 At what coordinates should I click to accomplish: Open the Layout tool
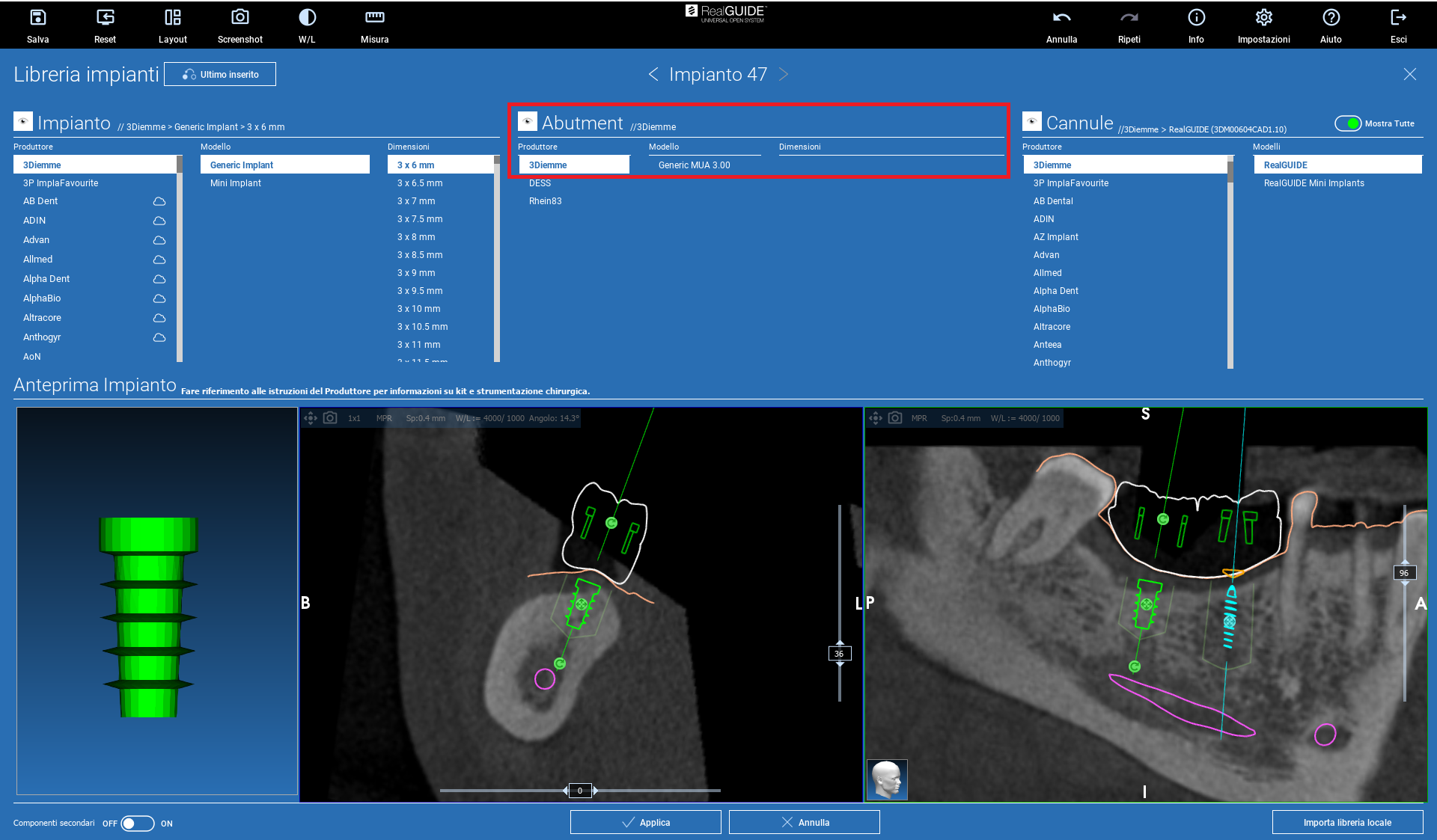[172, 18]
